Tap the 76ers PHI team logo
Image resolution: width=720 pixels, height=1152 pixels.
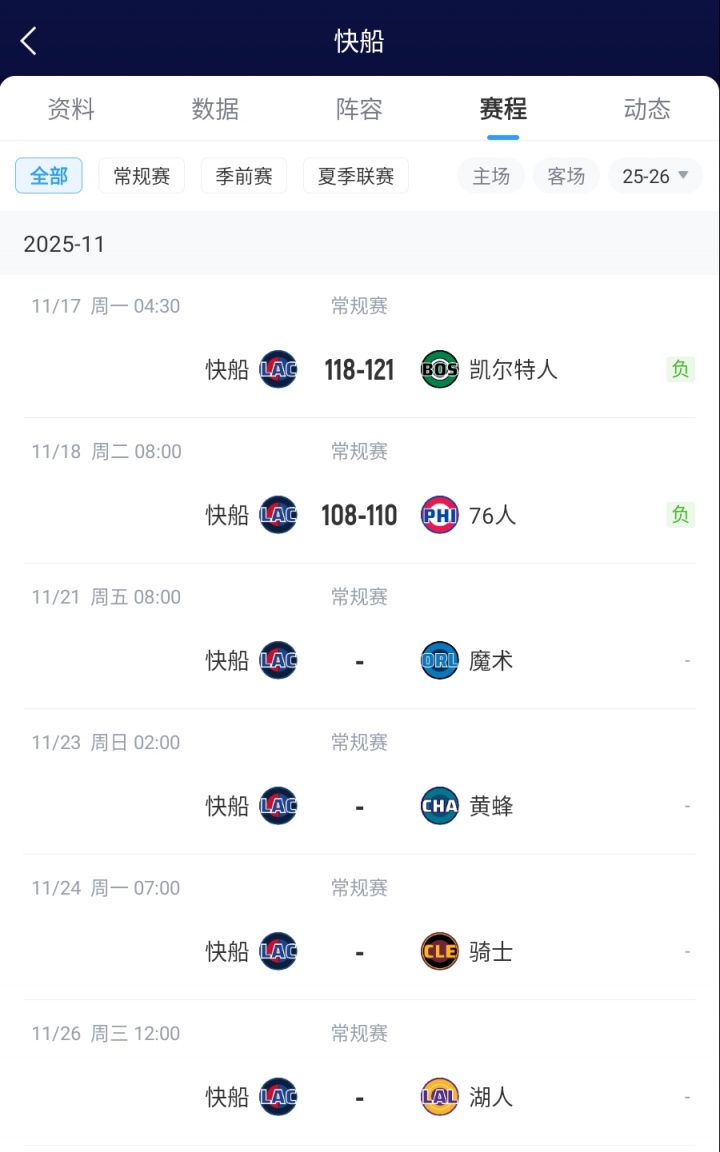point(440,515)
